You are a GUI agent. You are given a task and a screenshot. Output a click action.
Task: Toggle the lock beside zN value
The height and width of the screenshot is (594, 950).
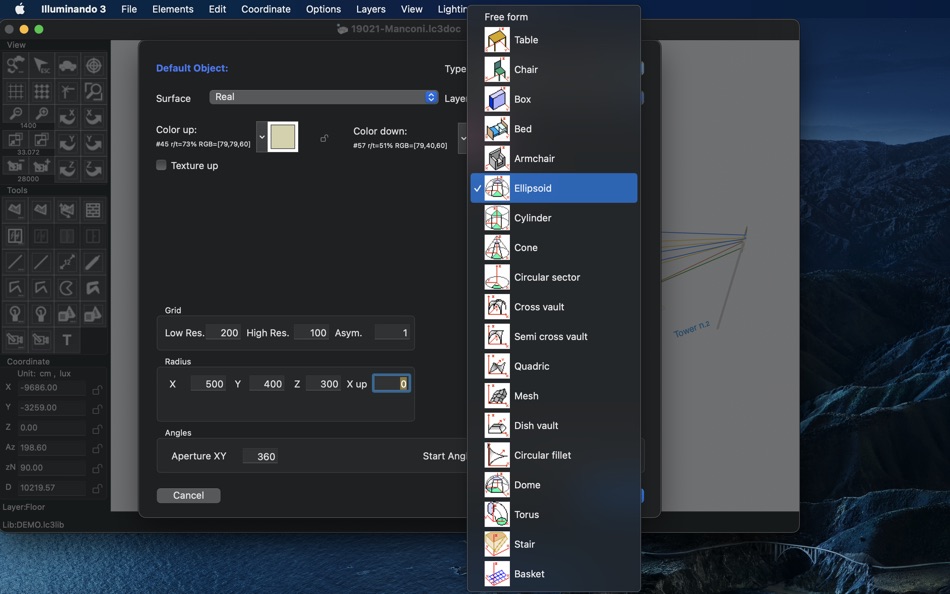pos(96,469)
